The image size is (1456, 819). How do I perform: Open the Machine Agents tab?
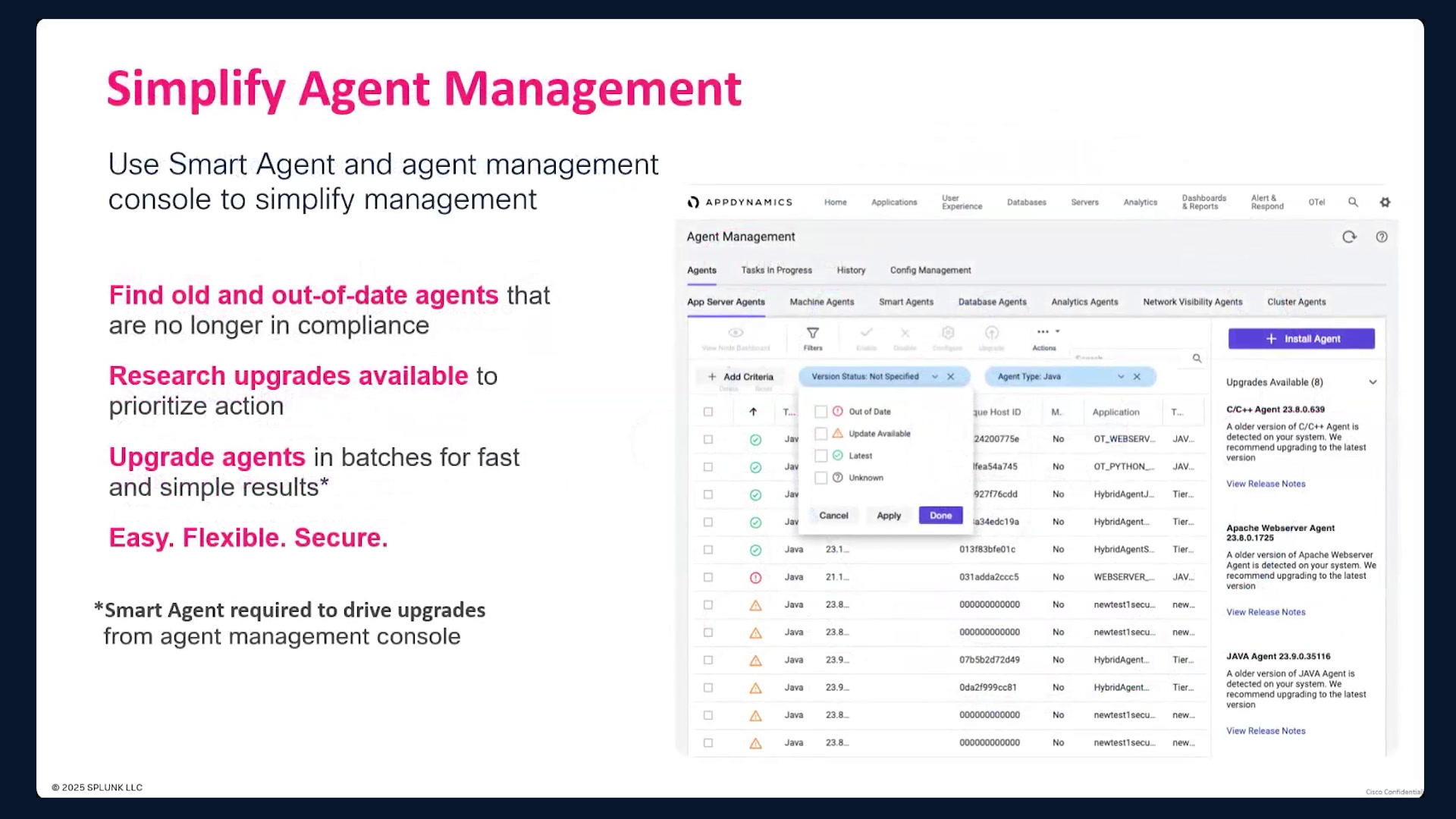(822, 302)
